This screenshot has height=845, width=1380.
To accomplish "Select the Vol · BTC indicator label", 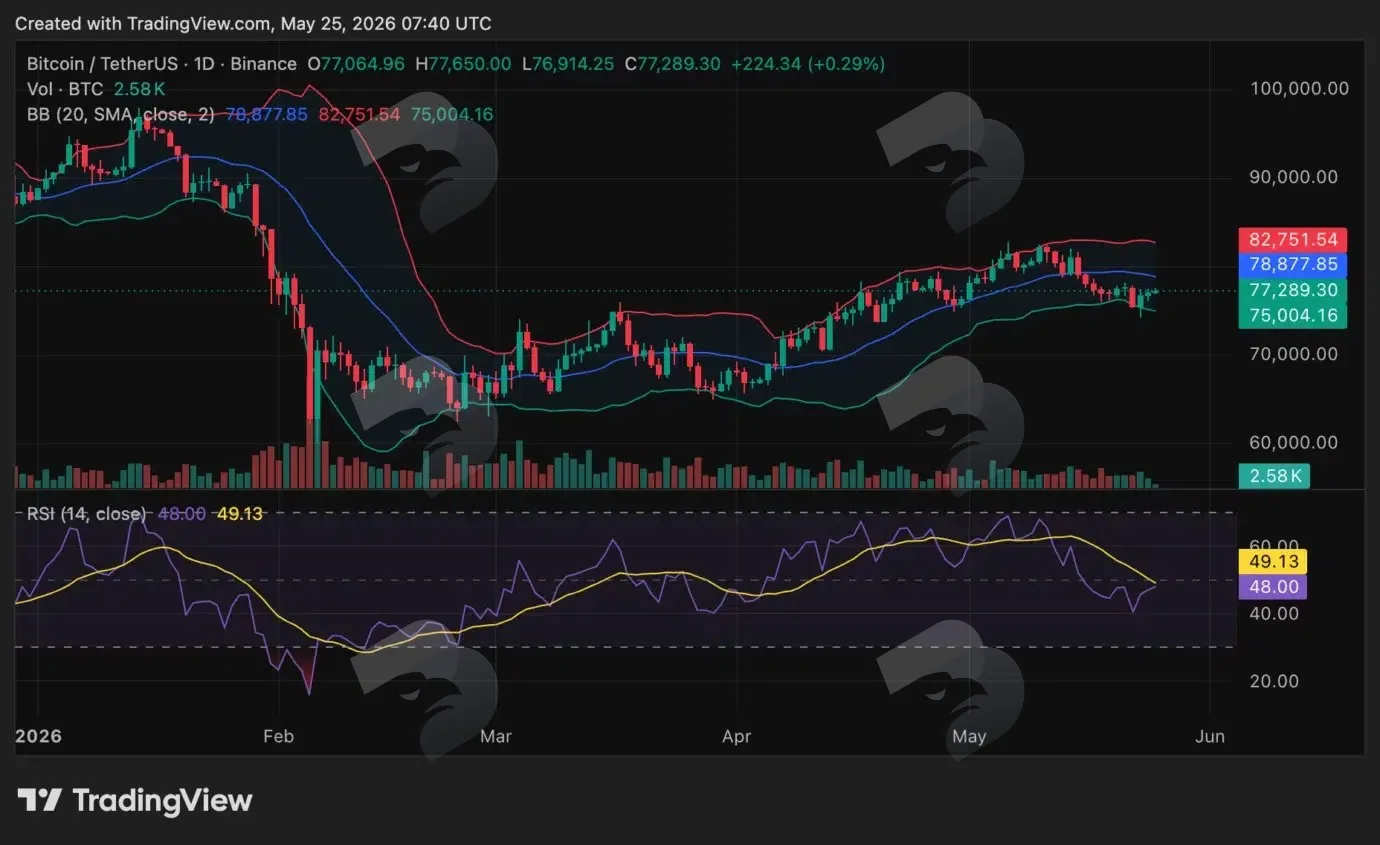I will [x=66, y=89].
